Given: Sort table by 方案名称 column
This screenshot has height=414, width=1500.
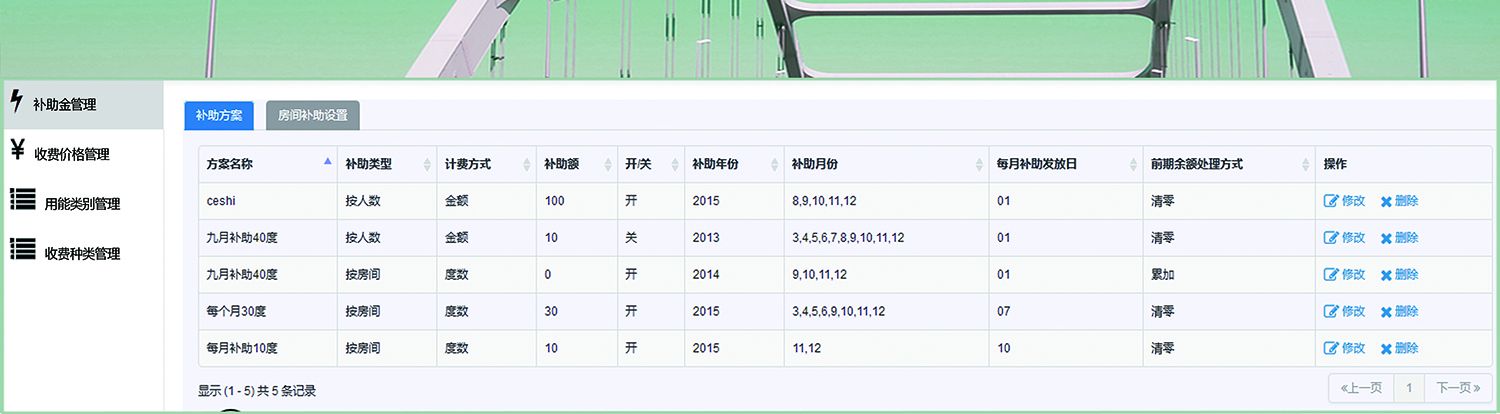Looking at the screenshot, I should tap(327, 163).
